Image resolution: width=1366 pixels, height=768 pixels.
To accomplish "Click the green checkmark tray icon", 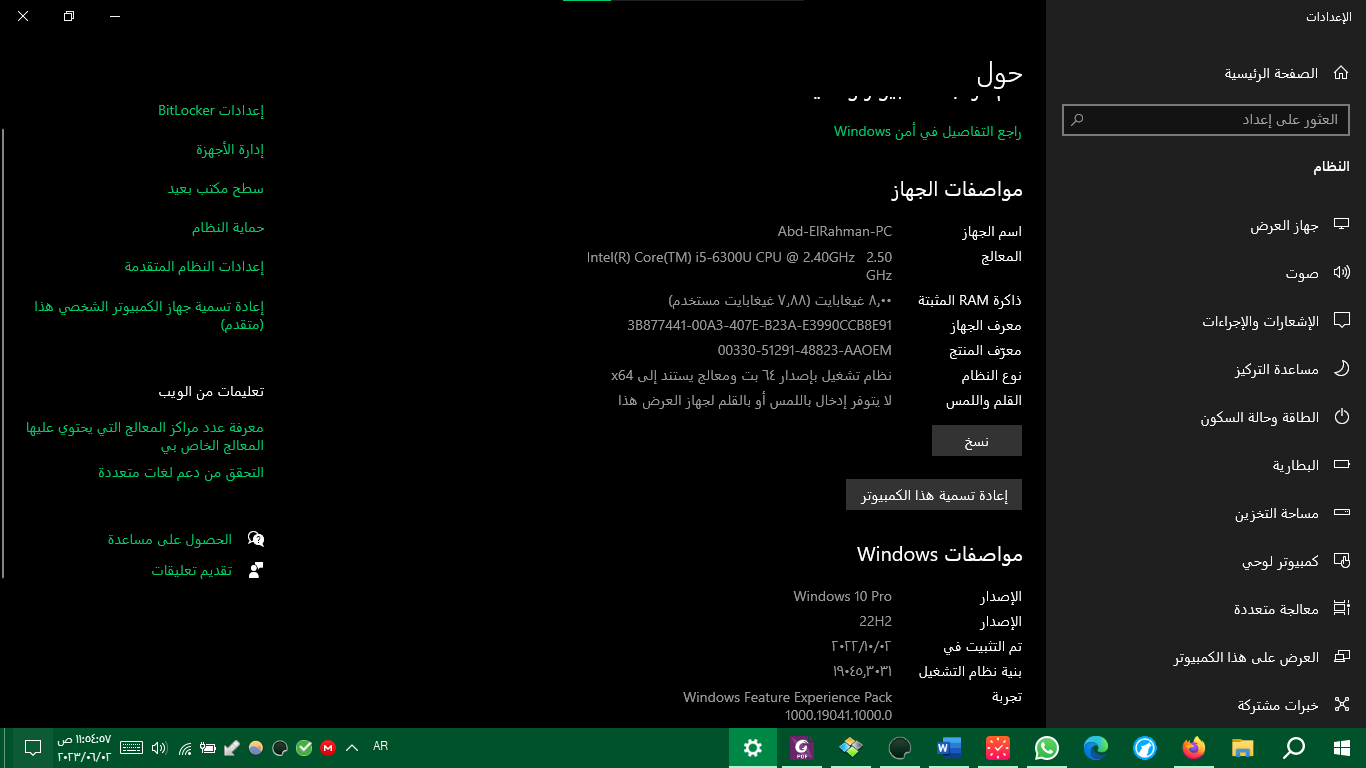I will [x=304, y=747].
